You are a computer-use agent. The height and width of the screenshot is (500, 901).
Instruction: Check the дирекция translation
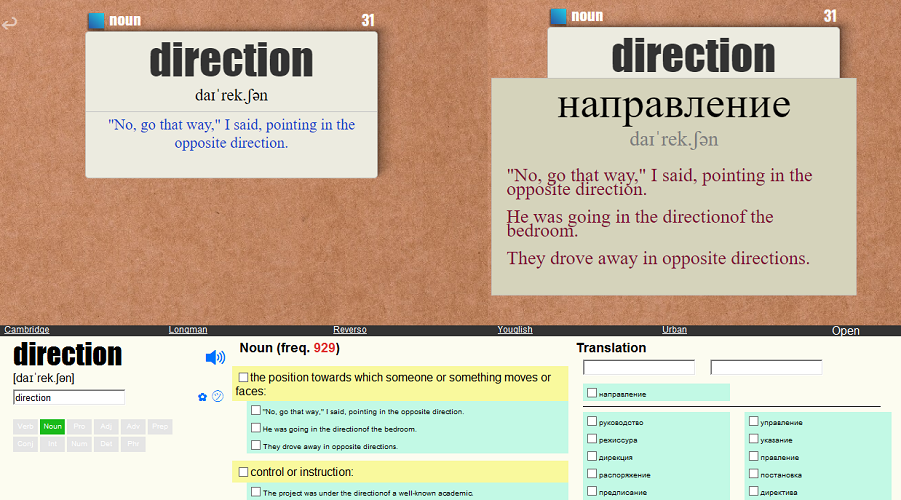tap(592, 456)
